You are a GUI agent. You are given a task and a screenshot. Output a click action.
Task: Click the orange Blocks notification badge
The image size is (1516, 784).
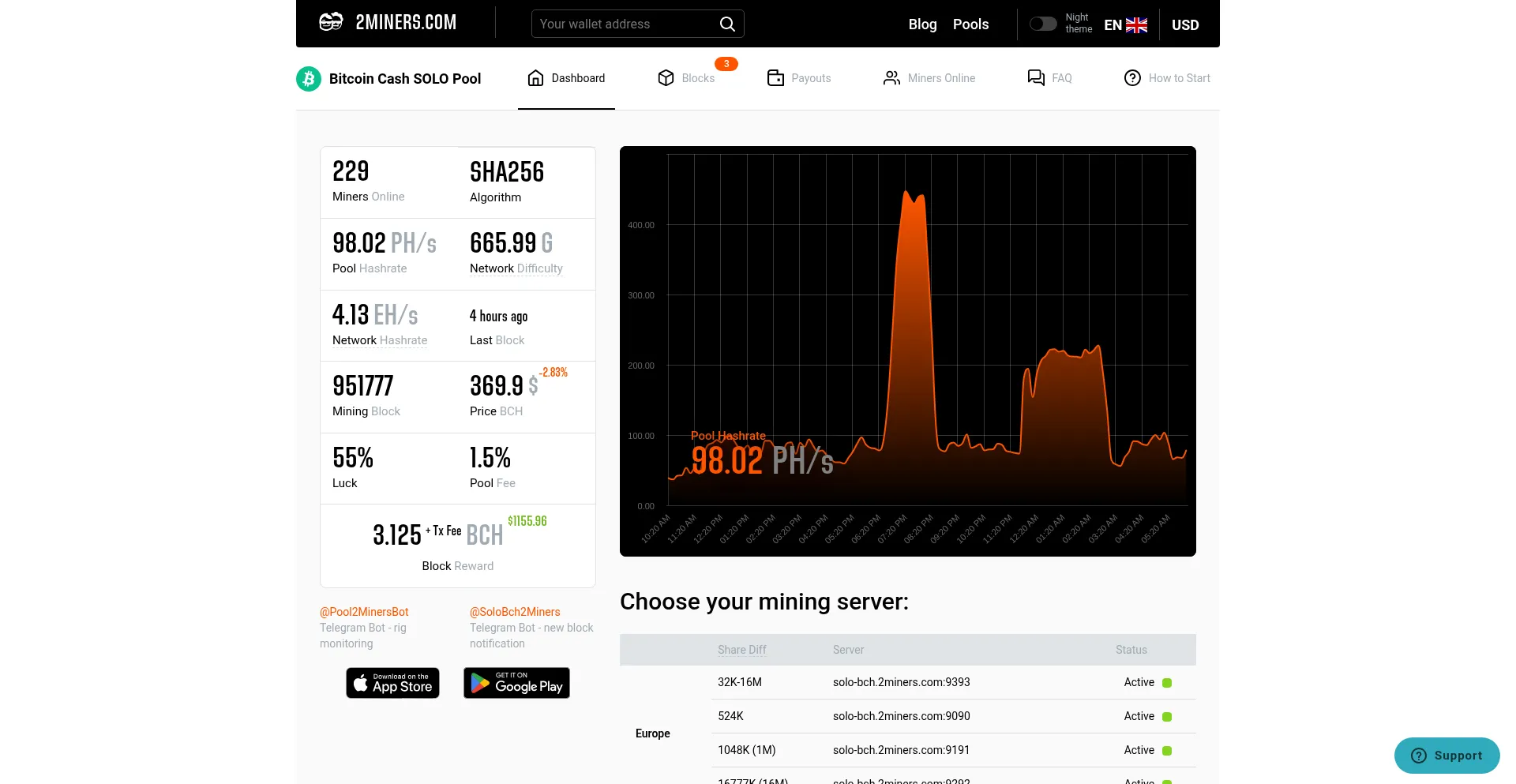726,64
